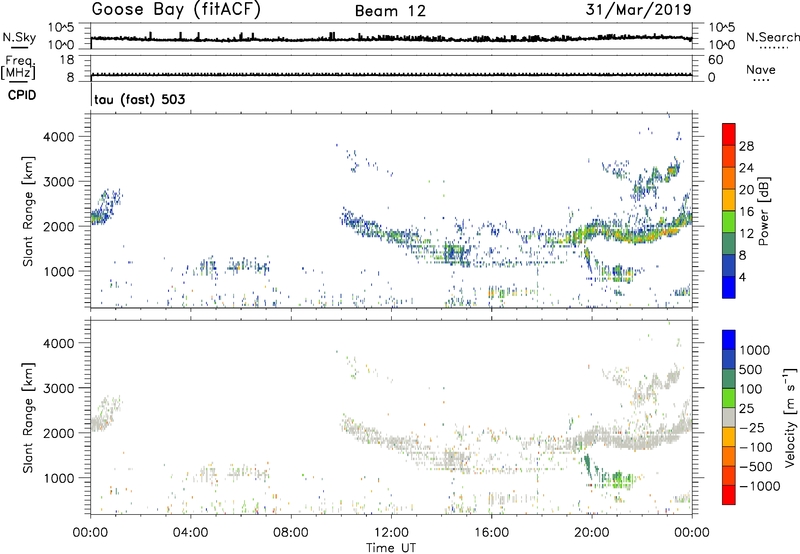The image size is (800, 554).
Task: Click the "CPID" label
Action: pos(22,95)
